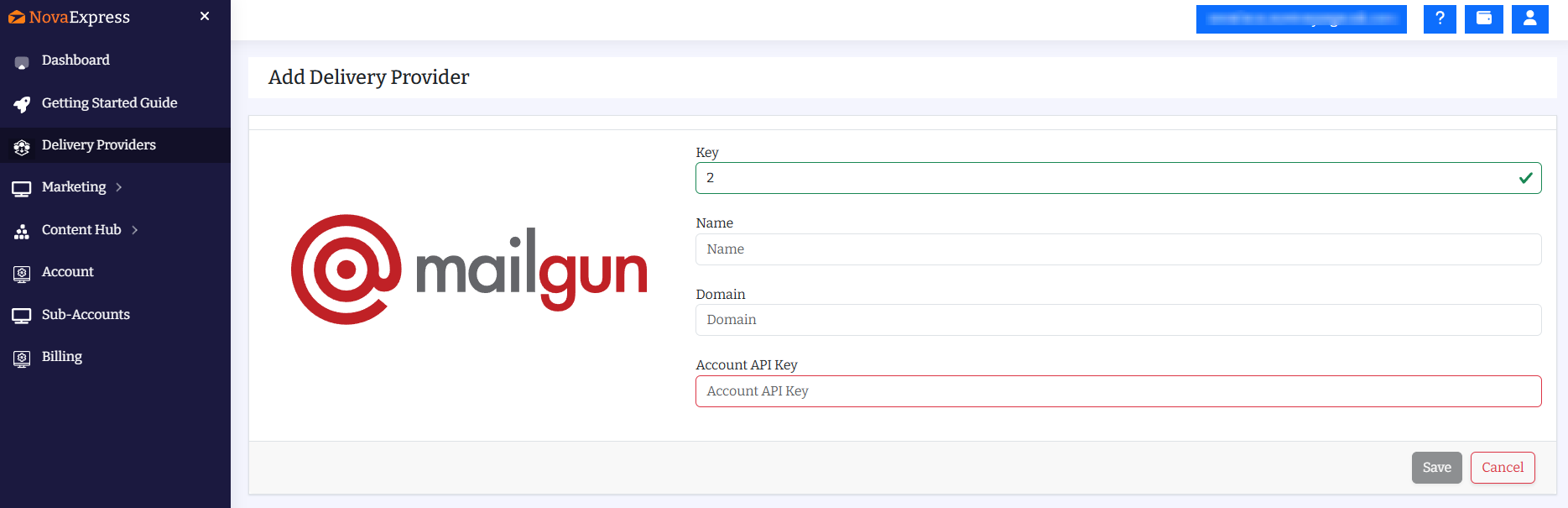Expand the Marketing submenu chevron
The height and width of the screenshot is (508, 1568).
[x=119, y=187]
